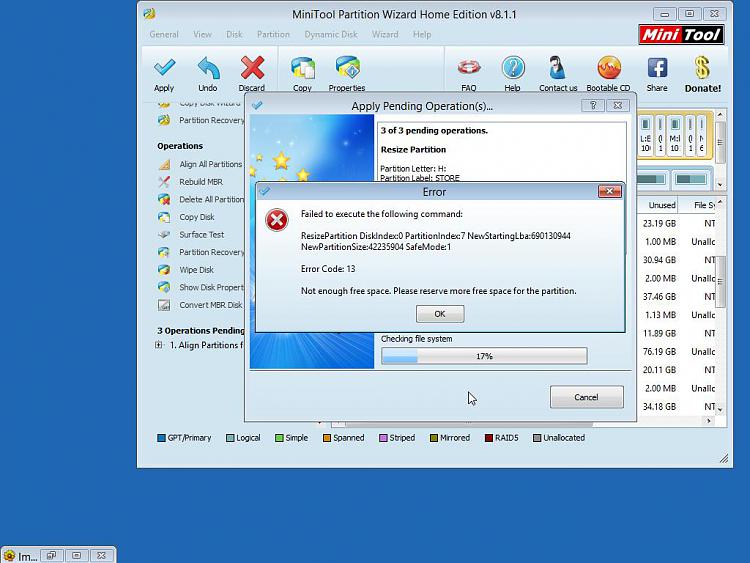Click the Contact us icon

tap(557, 68)
